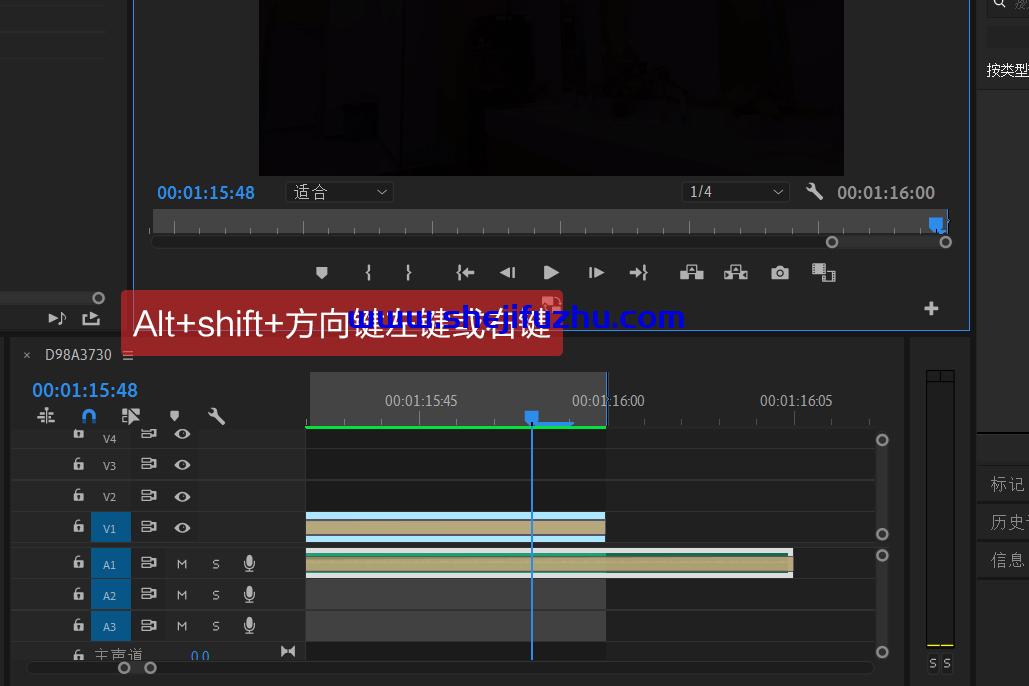Click the Export Frame camera icon
This screenshot has width=1029, height=686.
click(x=780, y=273)
